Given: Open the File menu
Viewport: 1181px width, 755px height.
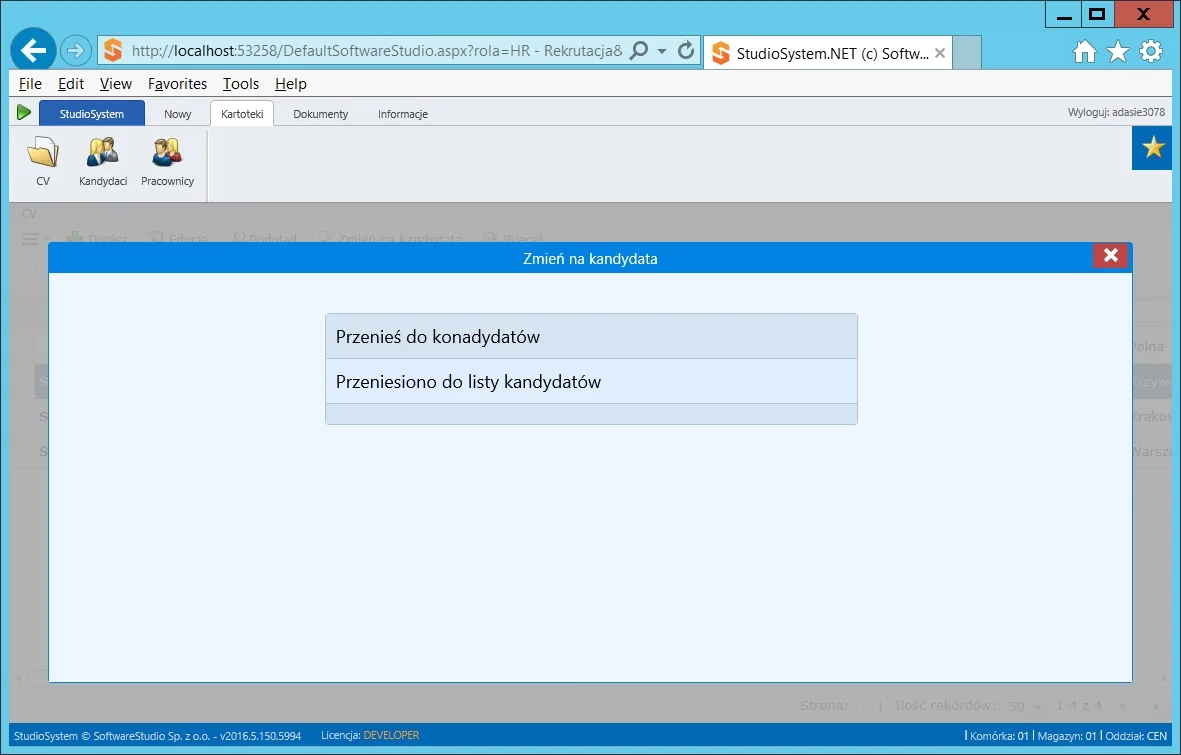Looking at the screenshot, I should (30, 84).
